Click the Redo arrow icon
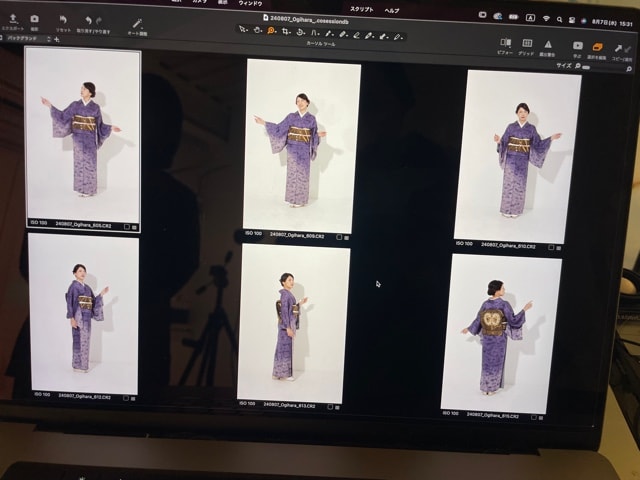This screenshot has width=640, height=480. click(99, 20)
